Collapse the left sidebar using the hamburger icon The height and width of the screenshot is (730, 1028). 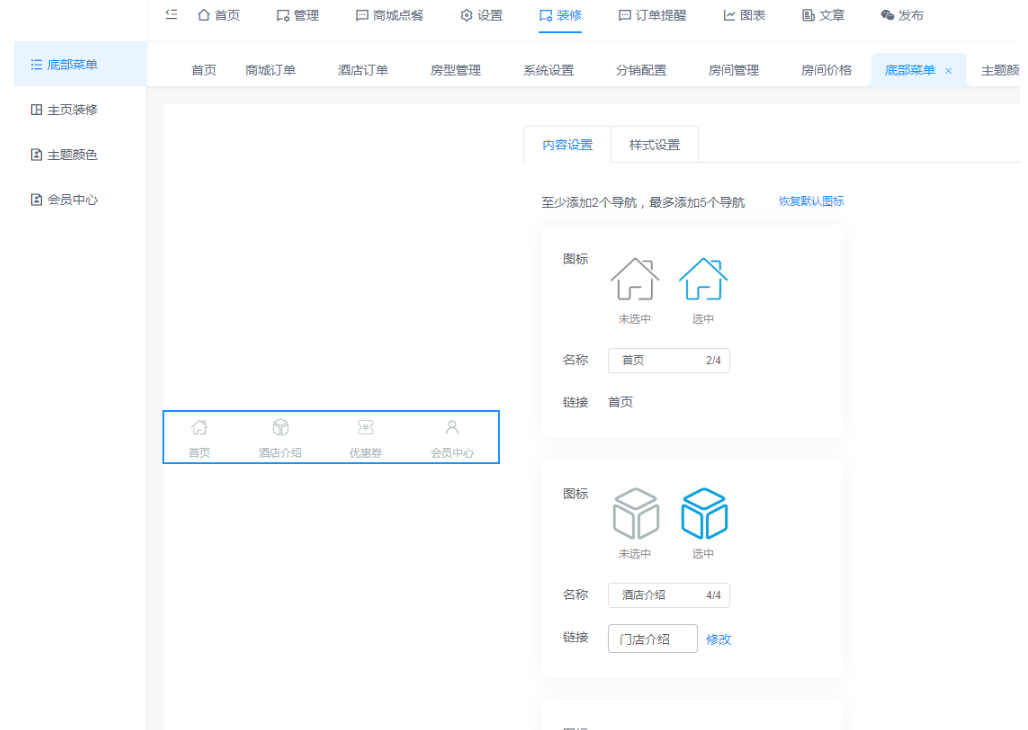pos(170,15)
